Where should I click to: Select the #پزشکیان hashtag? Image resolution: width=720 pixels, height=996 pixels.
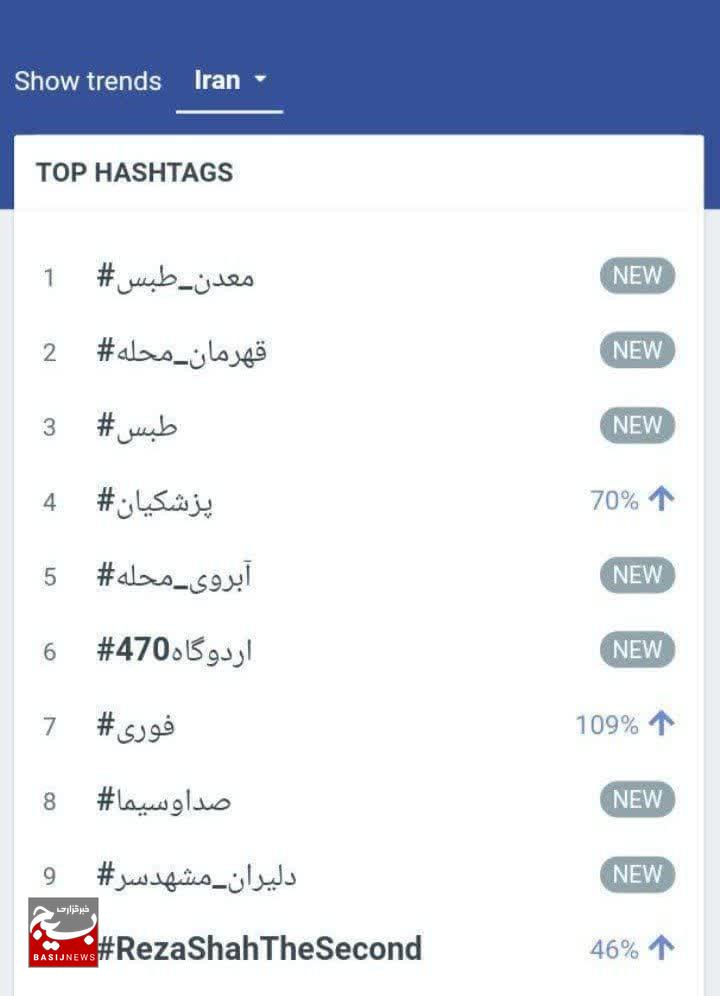155,502
